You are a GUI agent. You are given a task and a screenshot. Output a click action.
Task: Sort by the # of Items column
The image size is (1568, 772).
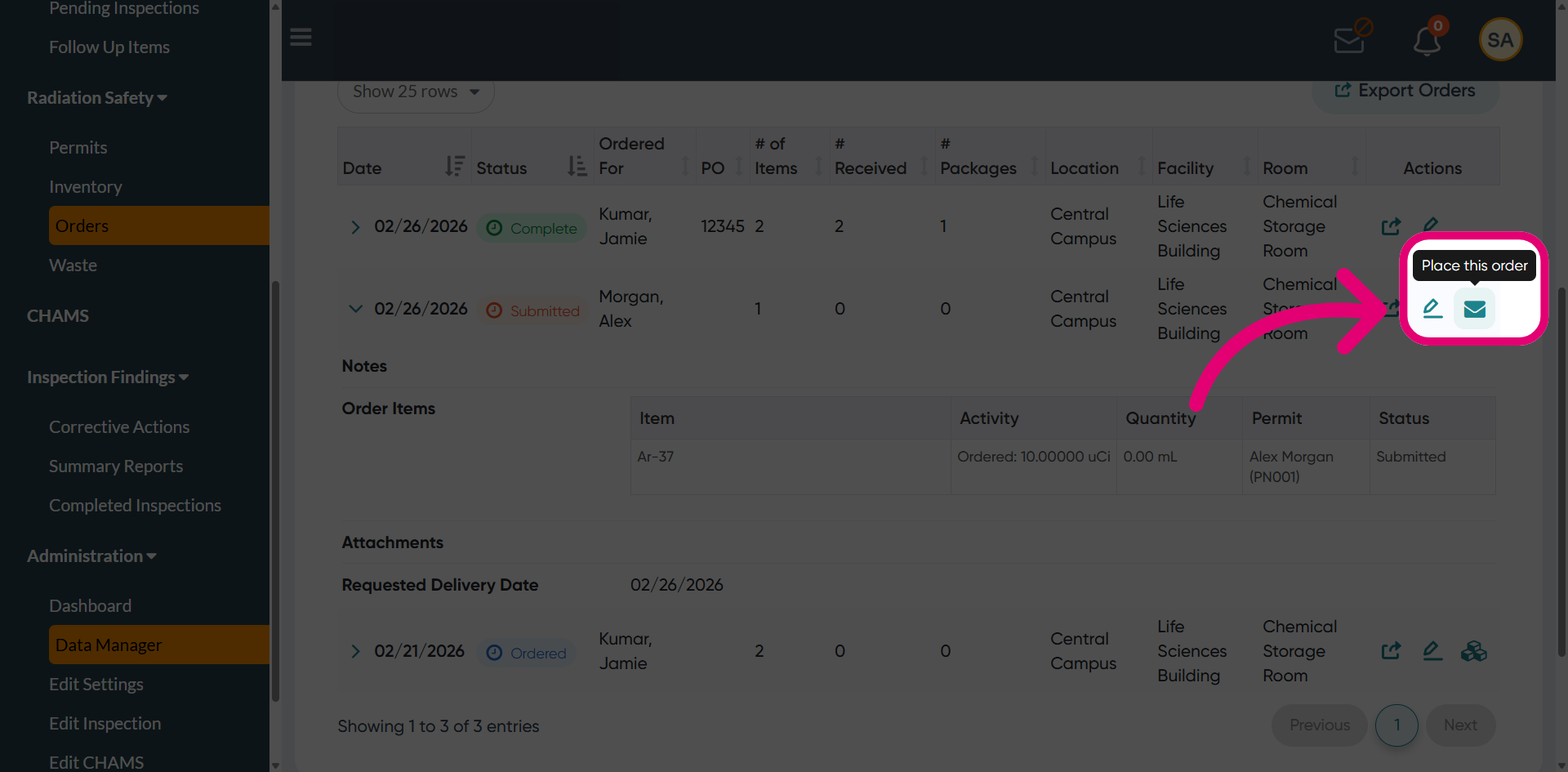click(790, 156)
